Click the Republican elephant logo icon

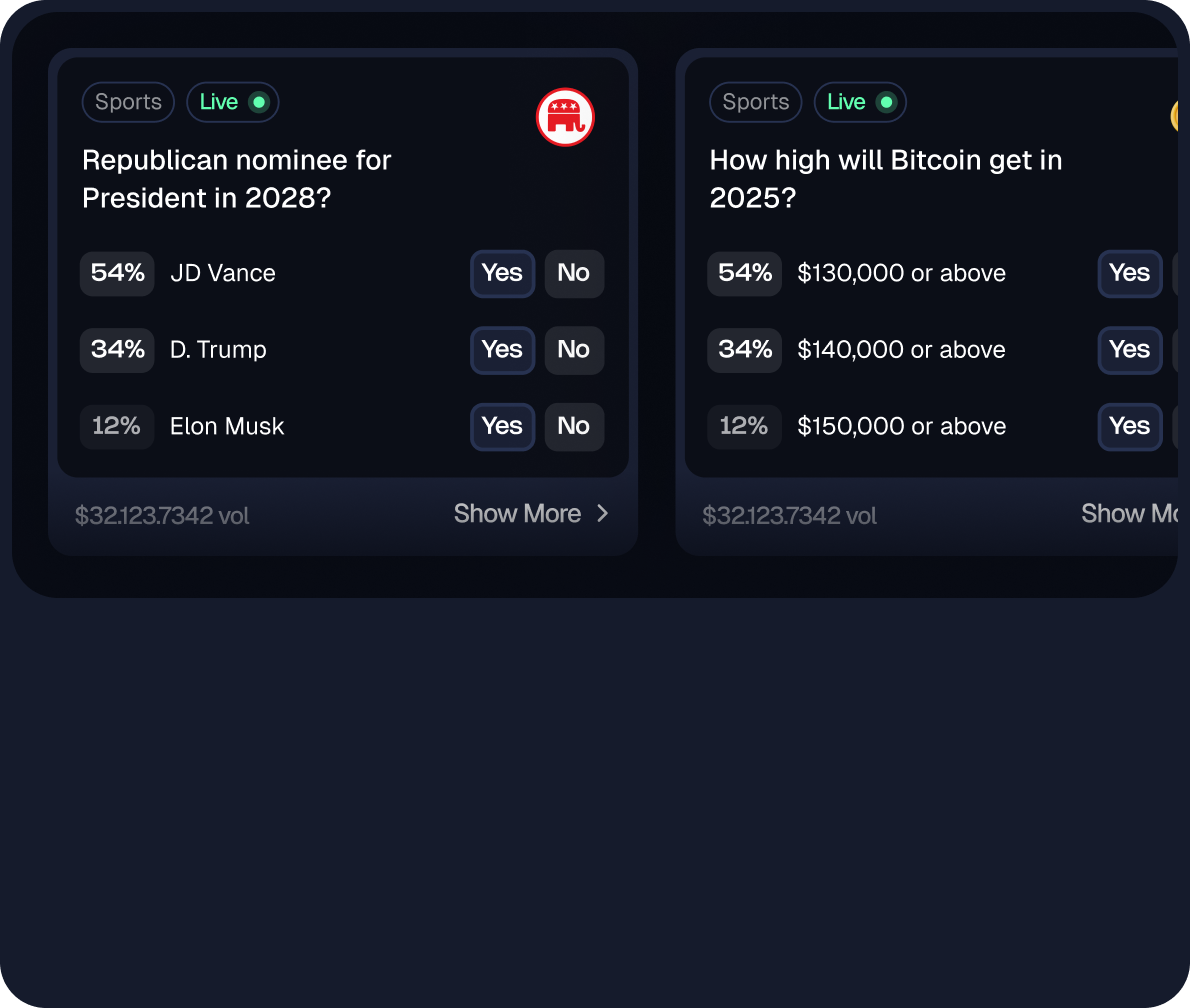(x=565, y=118)
